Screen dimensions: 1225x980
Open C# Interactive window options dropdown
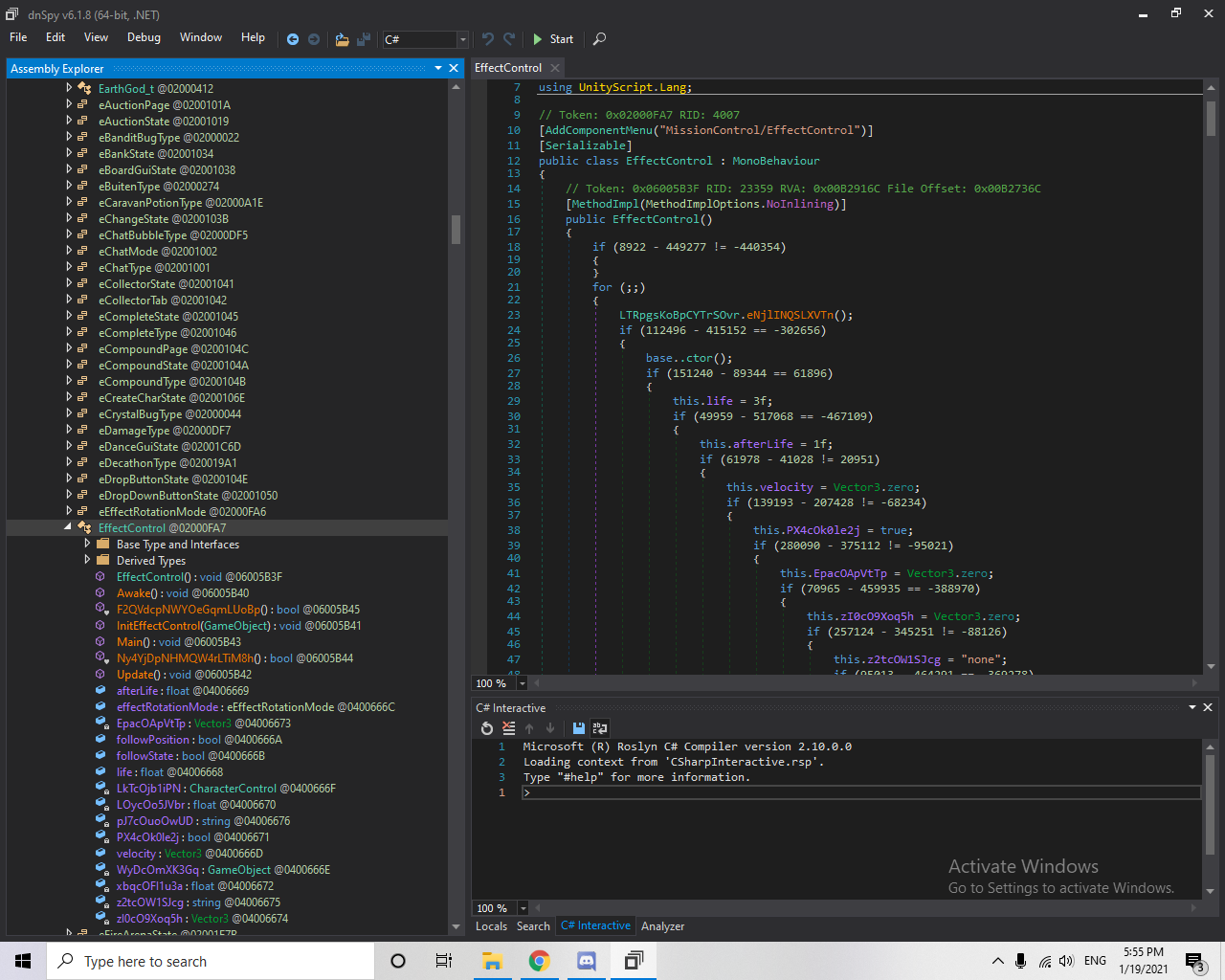(1192, 707)
